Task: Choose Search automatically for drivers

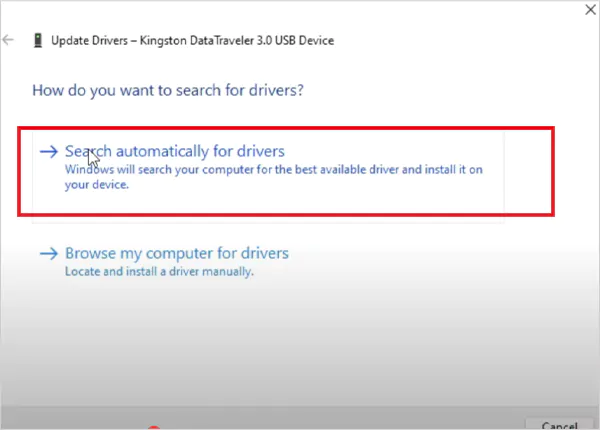Action: click(x=268, y=177)
